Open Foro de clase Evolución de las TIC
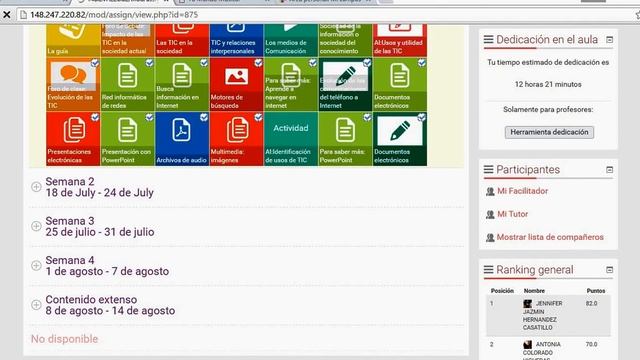 (73, 84)
